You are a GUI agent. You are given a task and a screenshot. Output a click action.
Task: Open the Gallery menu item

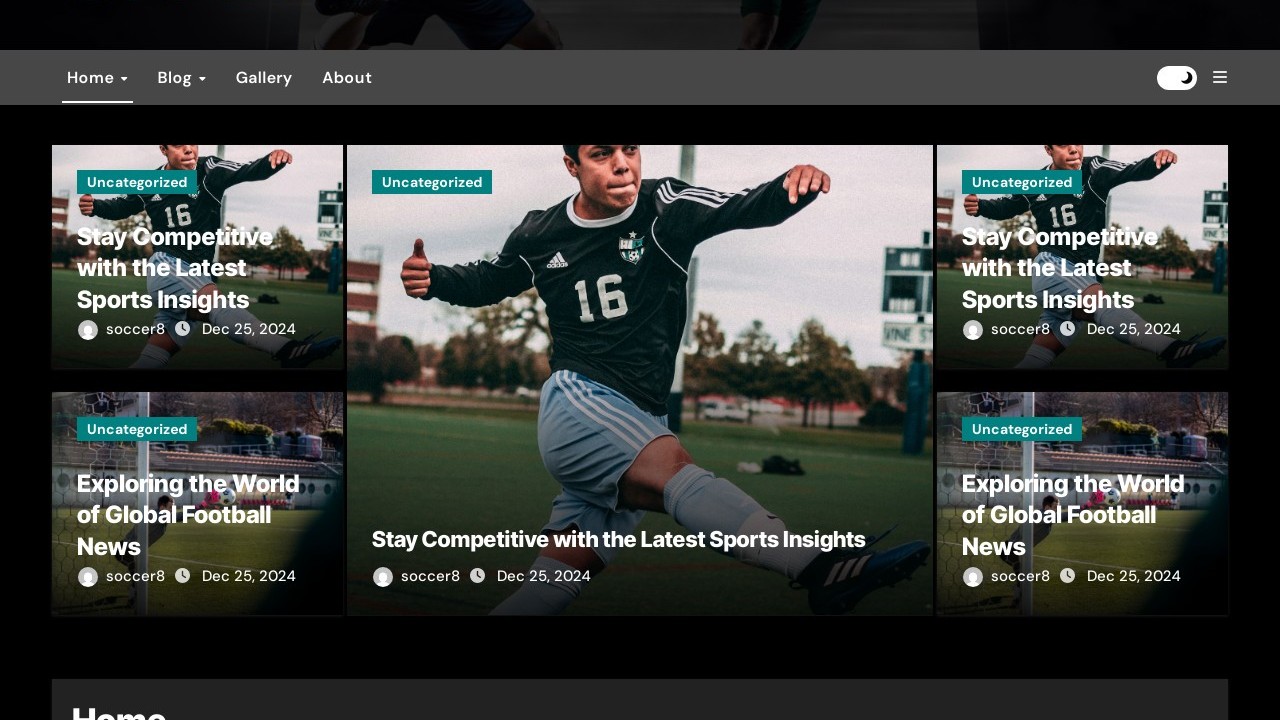(264, 78)
